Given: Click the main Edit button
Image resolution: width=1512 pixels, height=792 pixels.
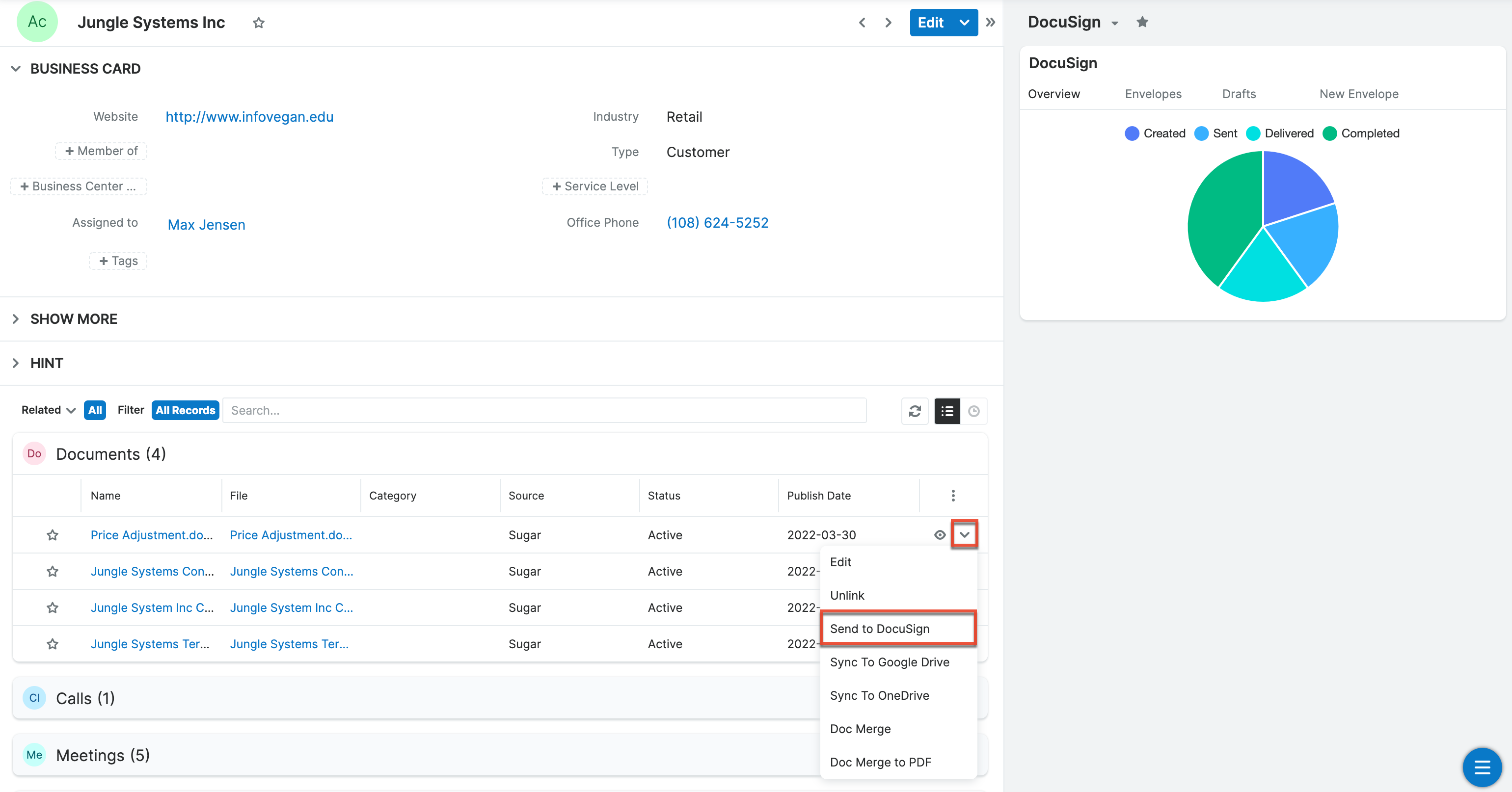Looking at the screenshot, I should click(x=931, y=23).
